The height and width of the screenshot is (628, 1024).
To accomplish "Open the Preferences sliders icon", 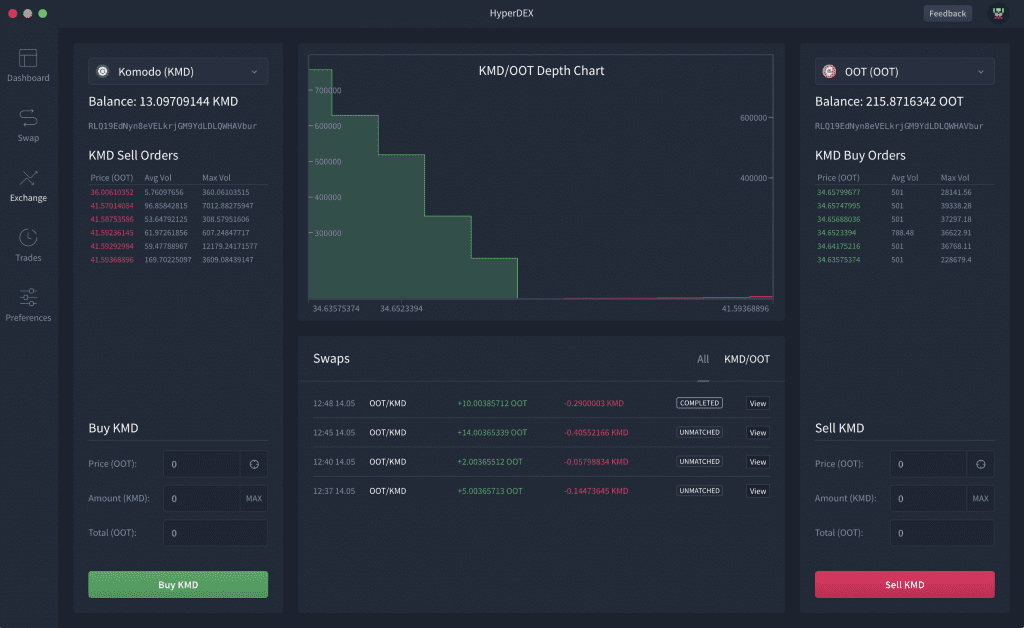I will (28, 297).
